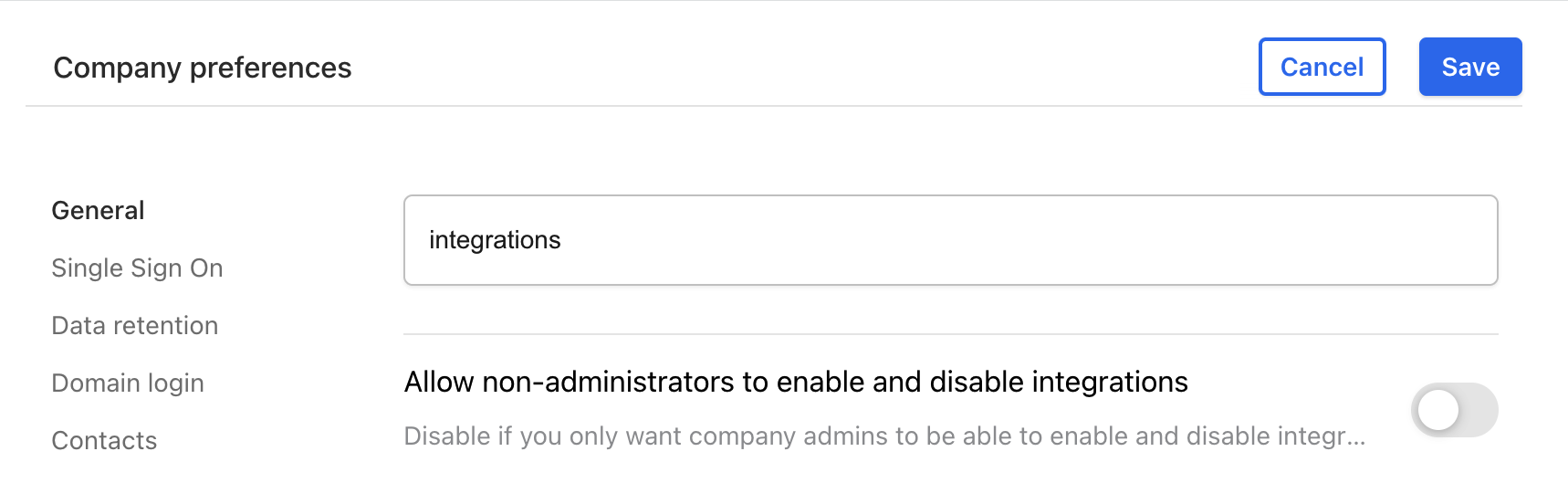Image resolution: width=1568 pixels, height=504 pixels.
Task: Open the Data retention section
Action: 134,326
